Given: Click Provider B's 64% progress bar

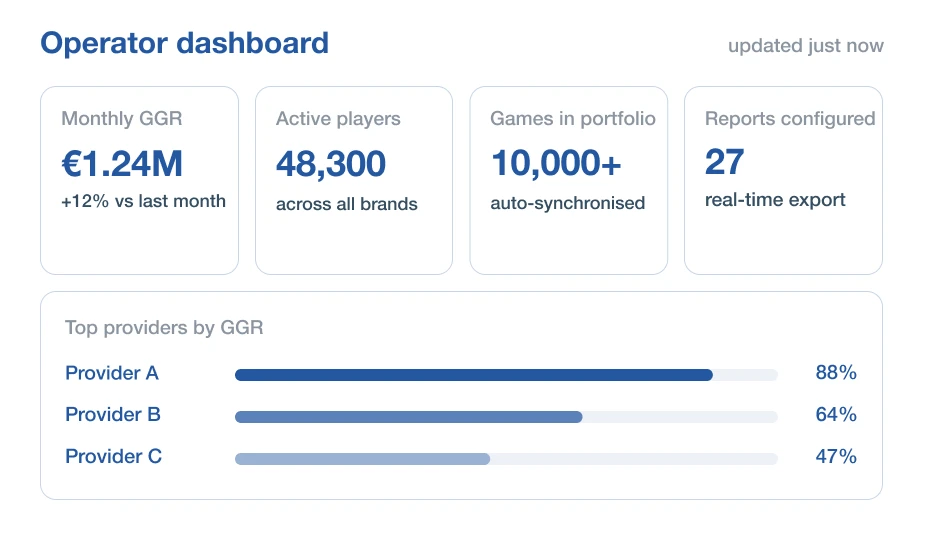Looking at the screenshot, I should 408,417.
